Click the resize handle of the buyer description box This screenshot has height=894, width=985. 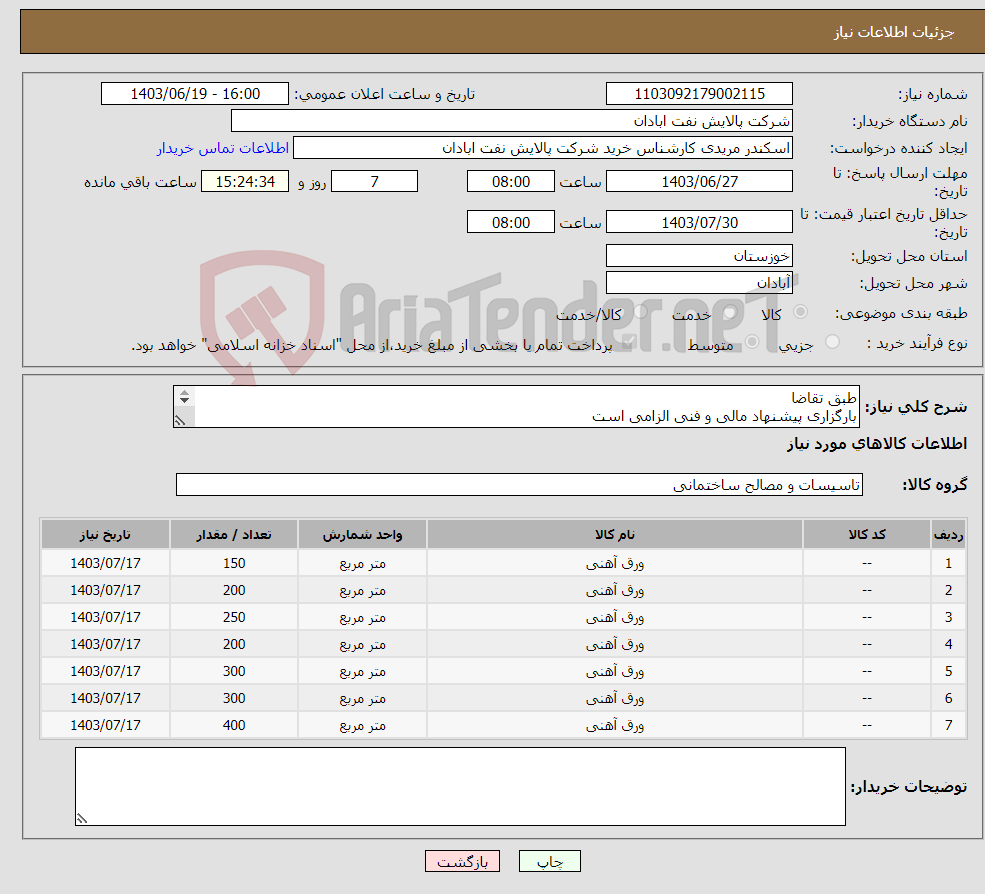pyautogui.click(x=82, y=819)
